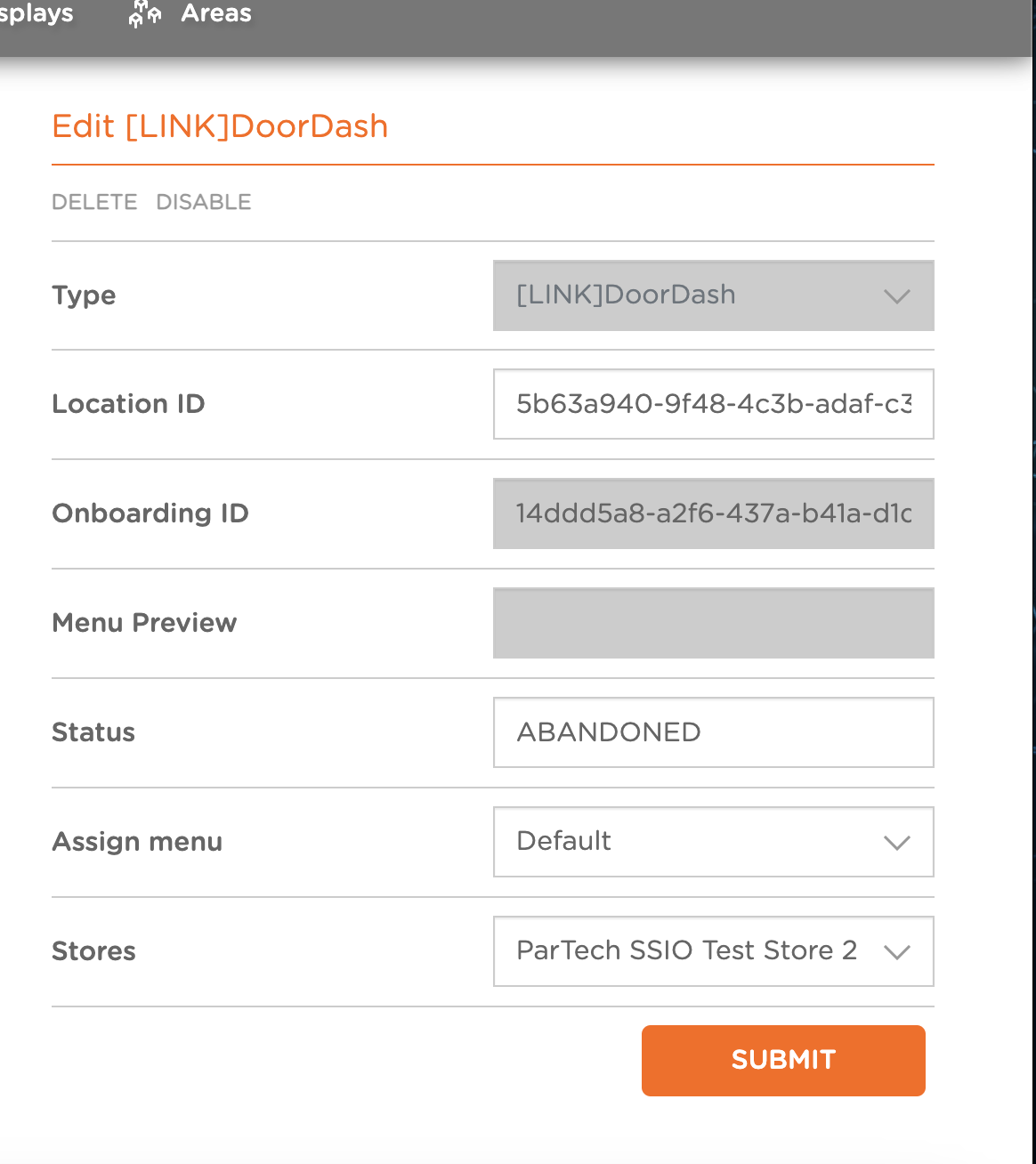Click the Default option in Assign menu

tap(563, 842)
